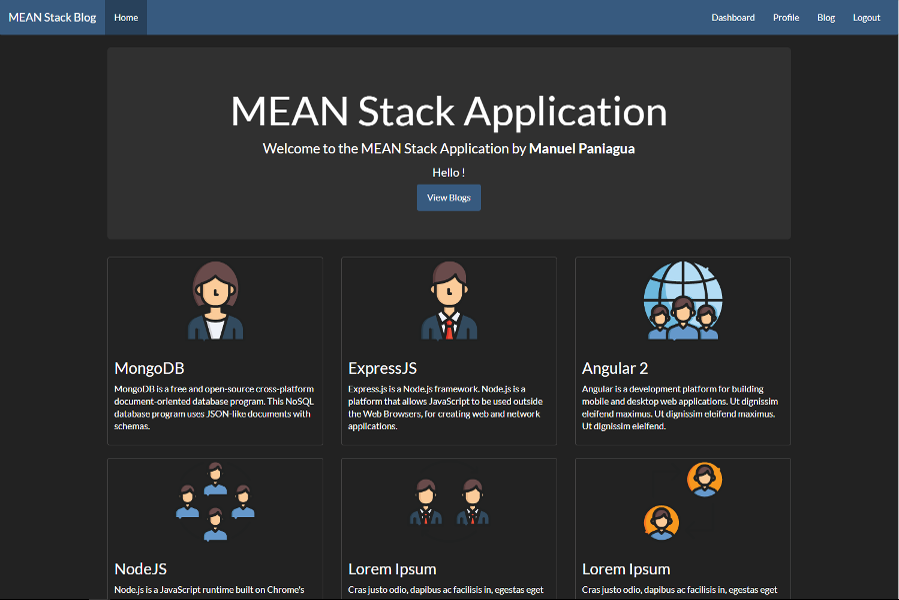
Task: Click the MEAN Stack Application main title
Action: 449,111
